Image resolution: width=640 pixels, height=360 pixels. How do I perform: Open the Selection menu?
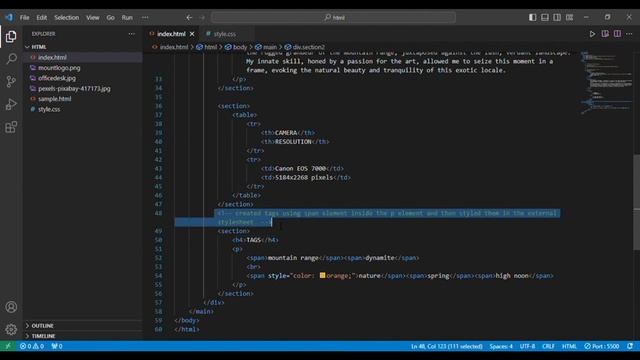click(67, 18)
